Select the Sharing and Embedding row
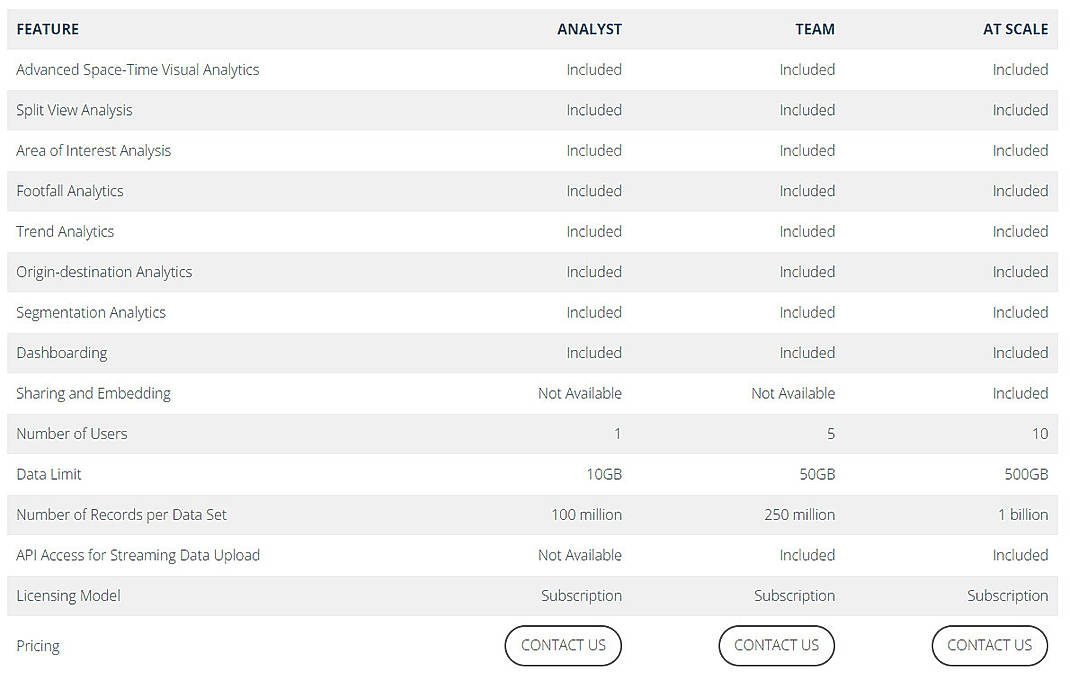 93,393
